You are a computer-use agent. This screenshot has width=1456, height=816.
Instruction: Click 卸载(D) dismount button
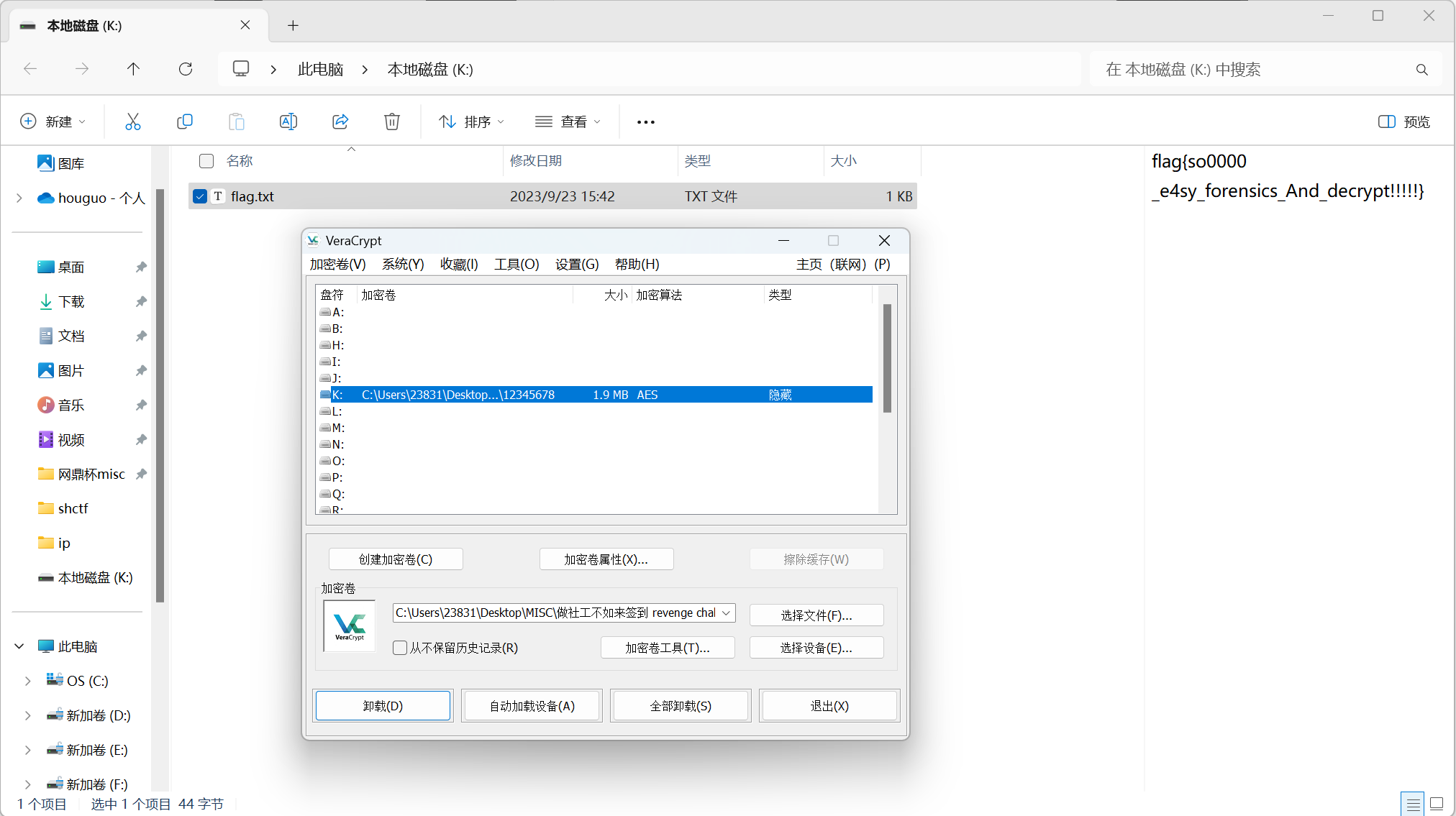pos(383,706)
